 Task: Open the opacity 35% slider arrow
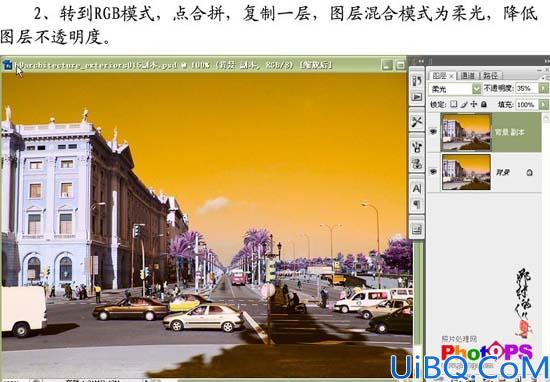543,88
